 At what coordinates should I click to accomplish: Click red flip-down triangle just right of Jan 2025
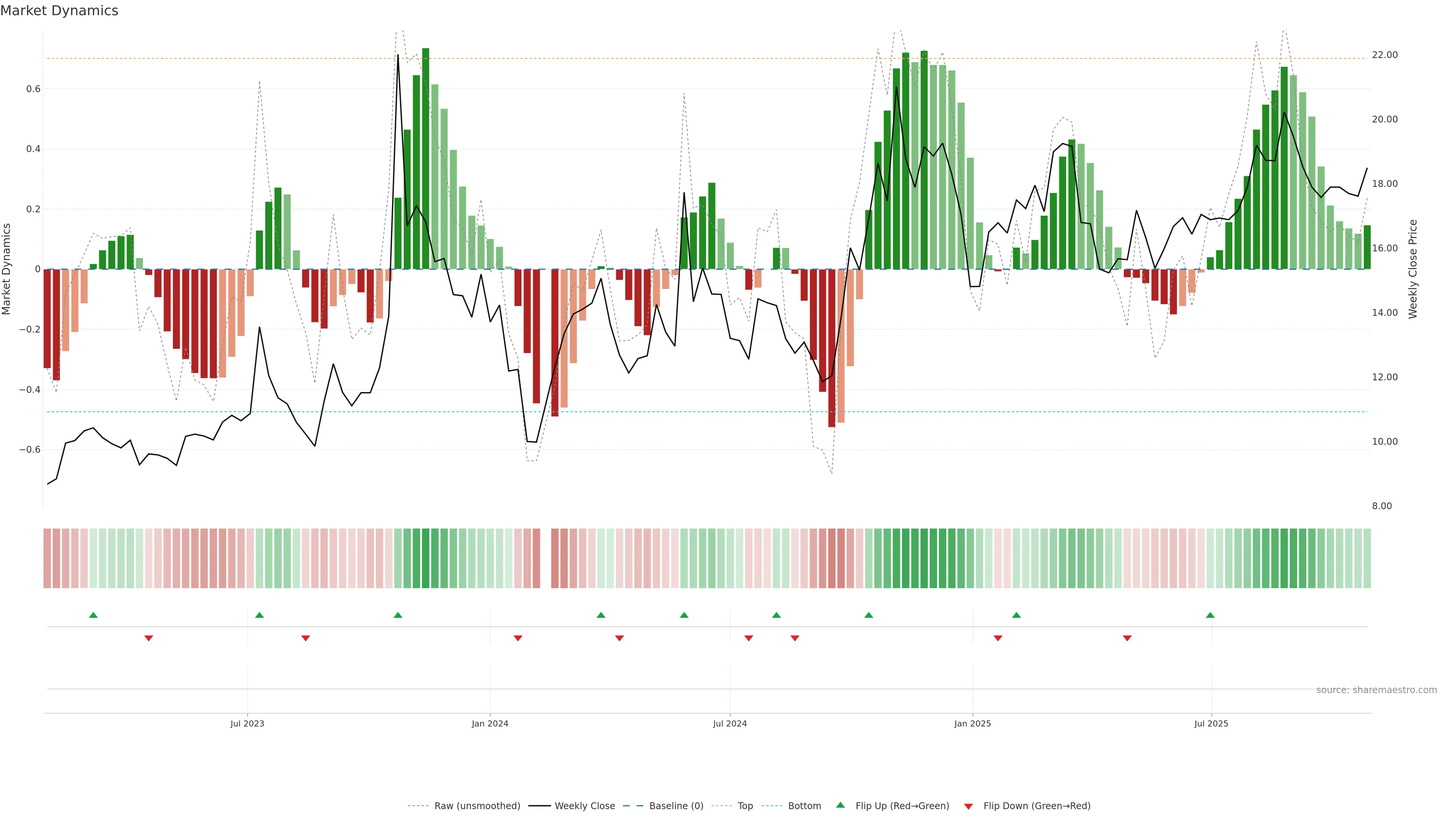click(x=998, y=638)
